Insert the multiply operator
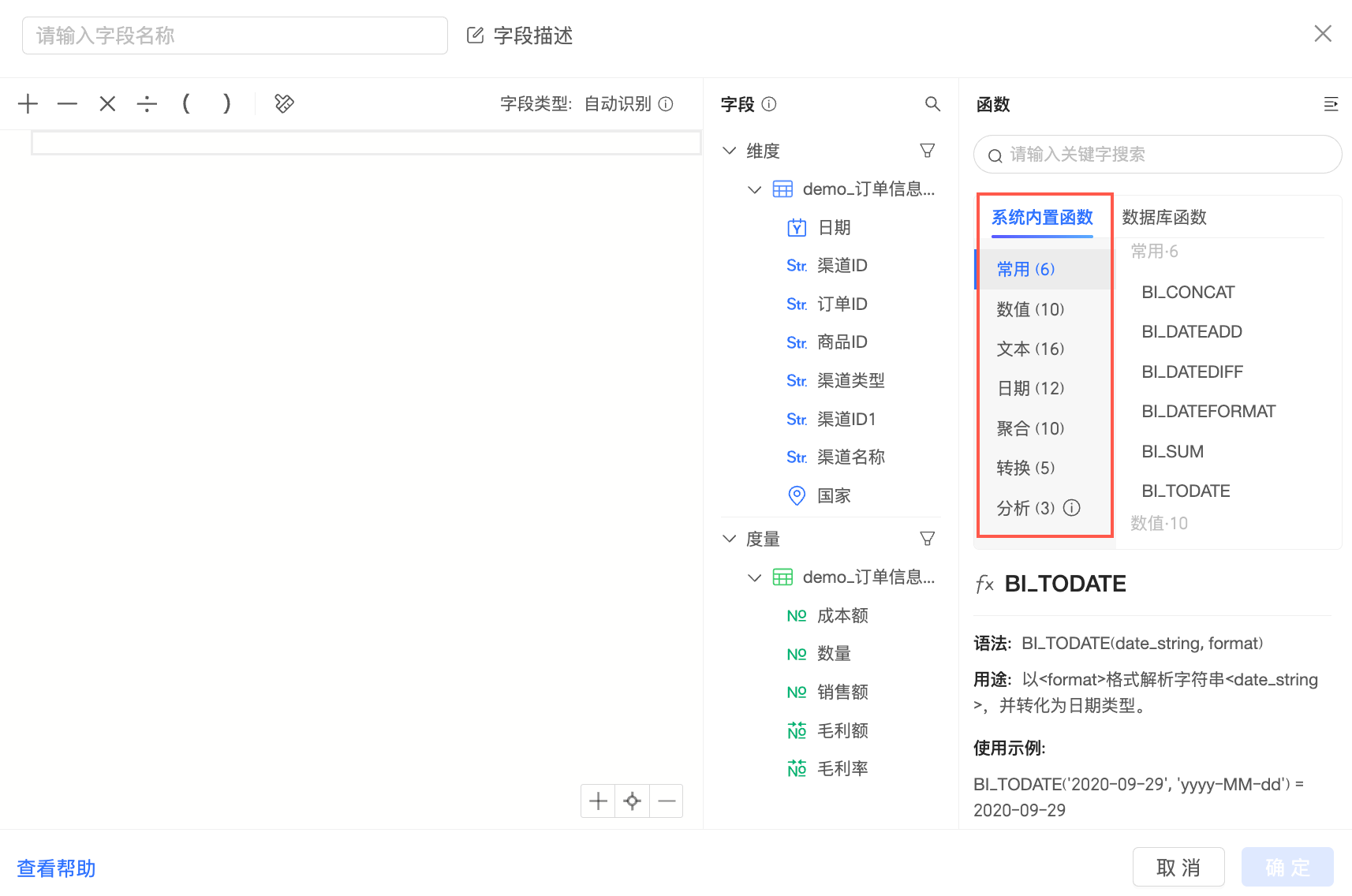This screenshot has height=896, width=1352. click(107, 103)
